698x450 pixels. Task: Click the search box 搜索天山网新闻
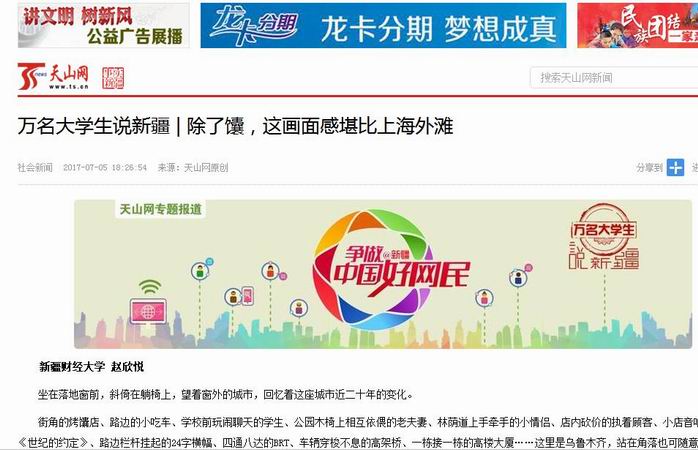tap(614, 78)
